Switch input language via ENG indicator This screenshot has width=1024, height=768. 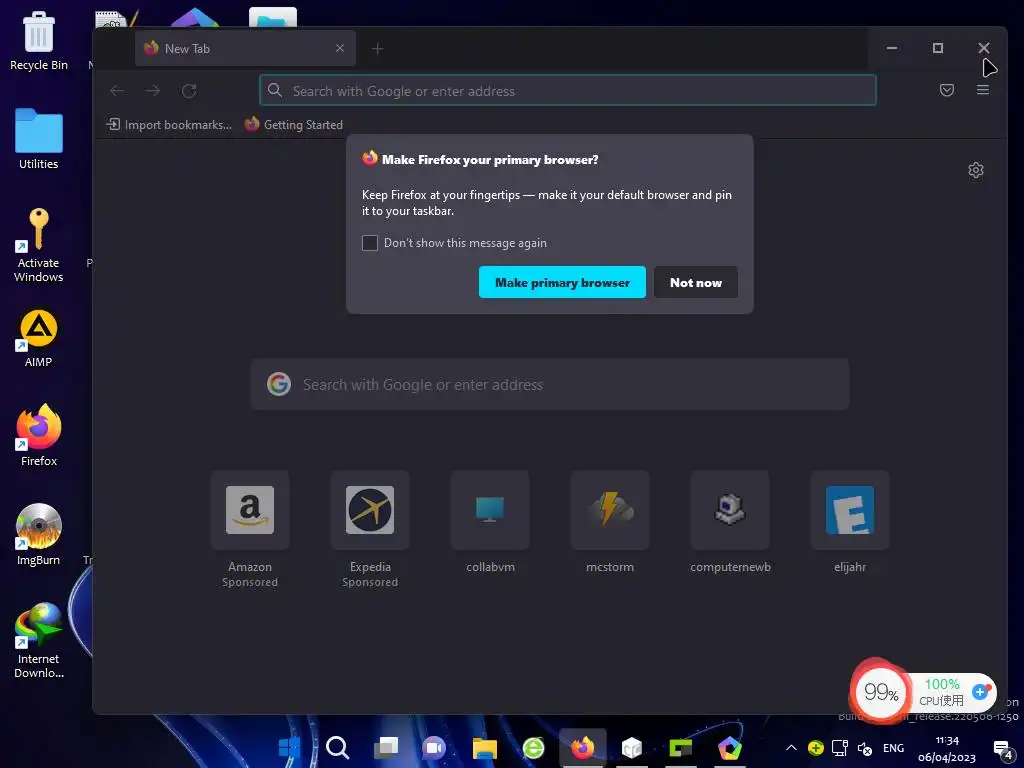point(893,748)
